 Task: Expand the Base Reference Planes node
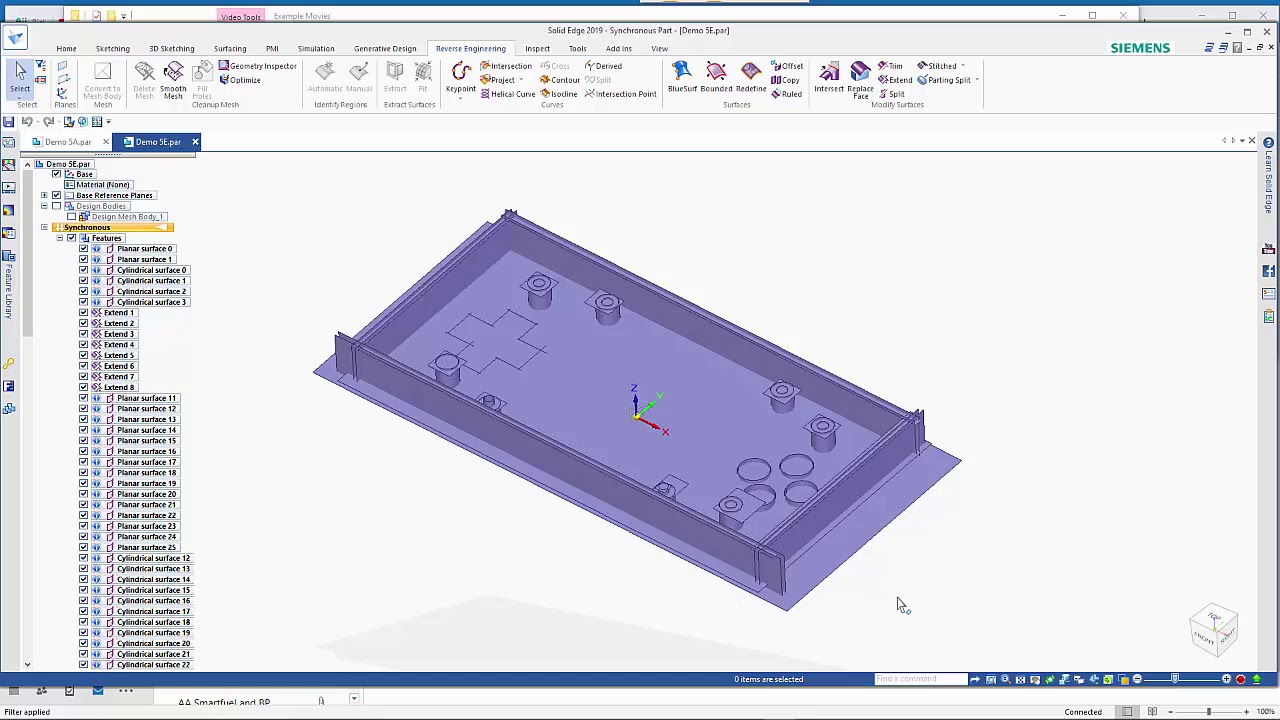pyautogui.click(x=44, y=195)
